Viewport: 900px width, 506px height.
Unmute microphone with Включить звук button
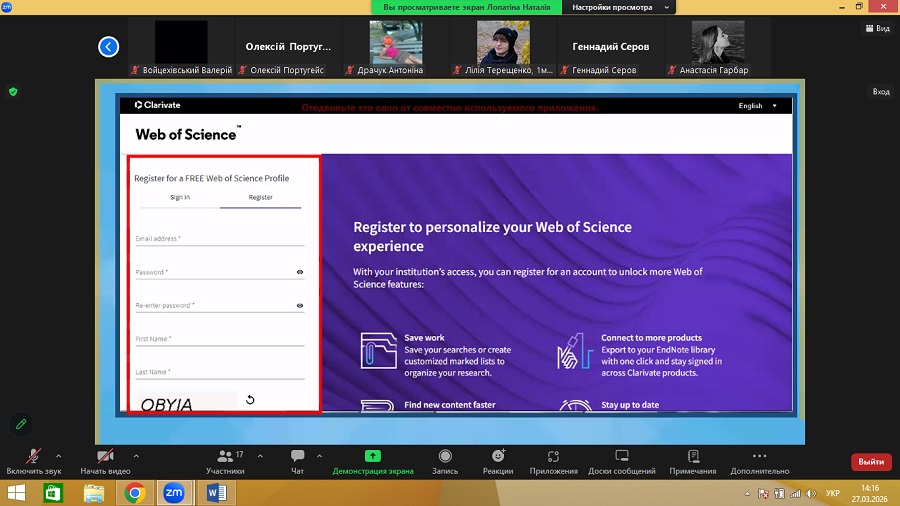(33, 460)
